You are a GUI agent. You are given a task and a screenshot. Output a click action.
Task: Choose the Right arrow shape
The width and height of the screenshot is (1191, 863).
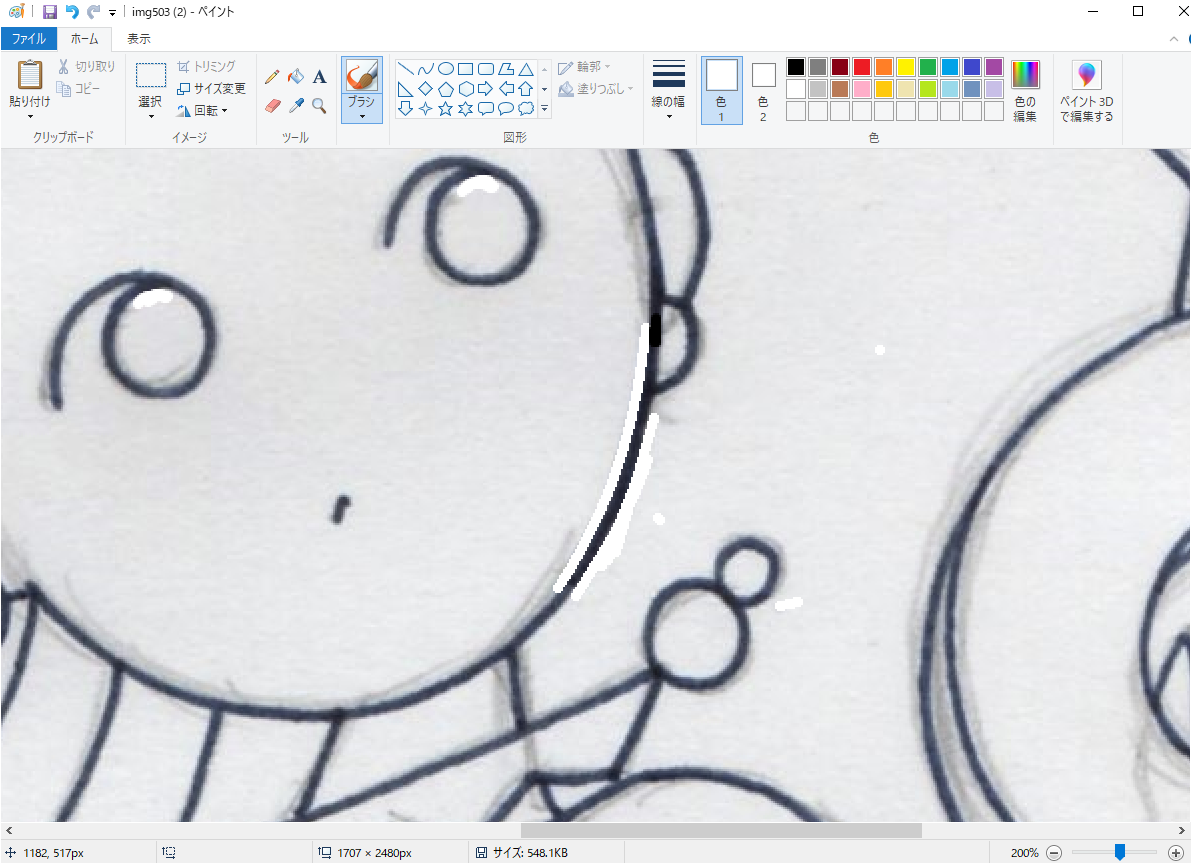pos(485,89)
